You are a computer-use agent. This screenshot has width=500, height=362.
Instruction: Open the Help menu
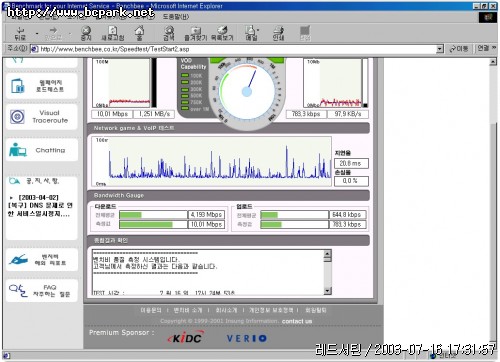pos(176,16)
